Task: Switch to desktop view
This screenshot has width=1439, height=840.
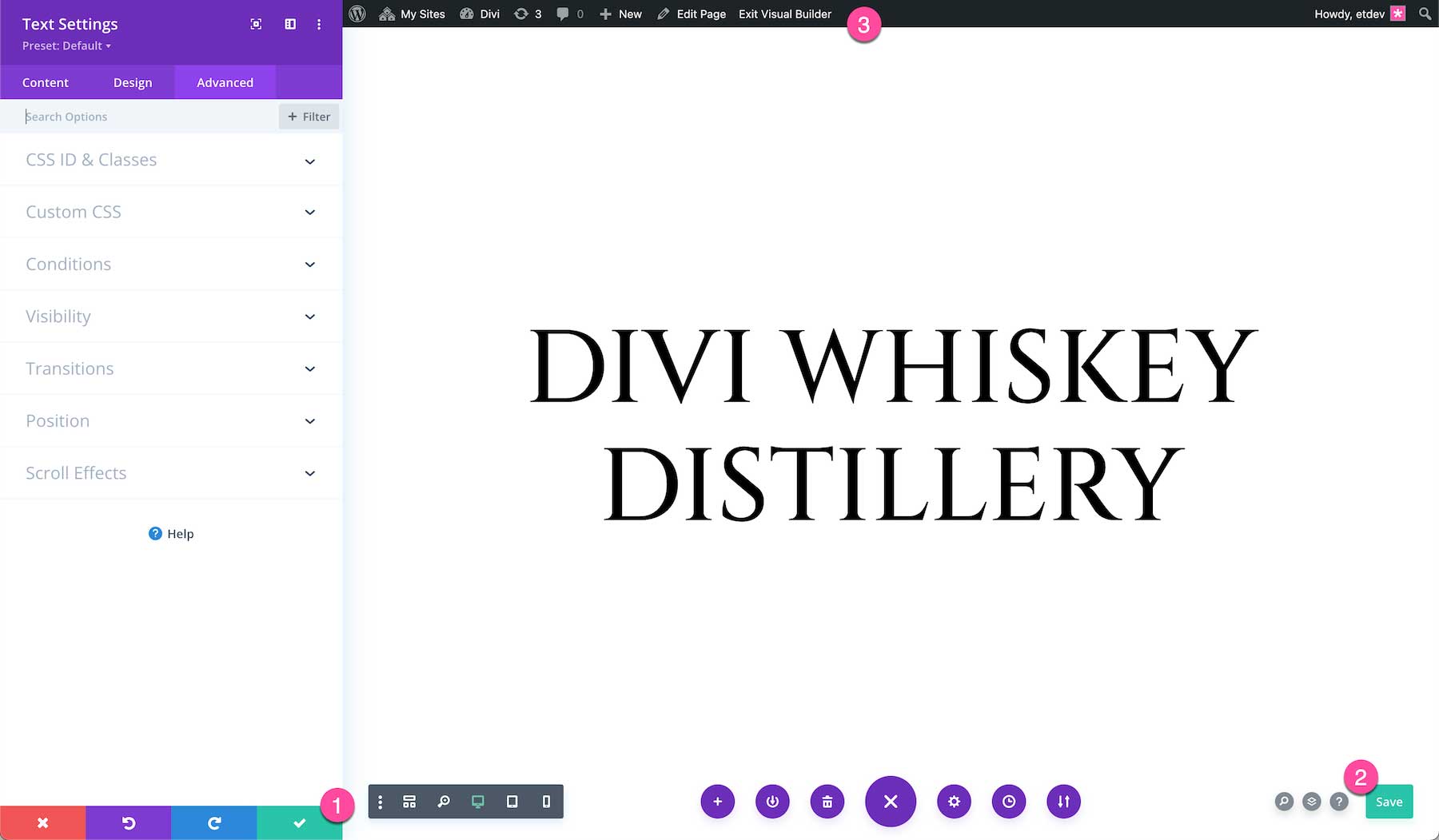Action: pyautogui.click(x=478, y=802)
